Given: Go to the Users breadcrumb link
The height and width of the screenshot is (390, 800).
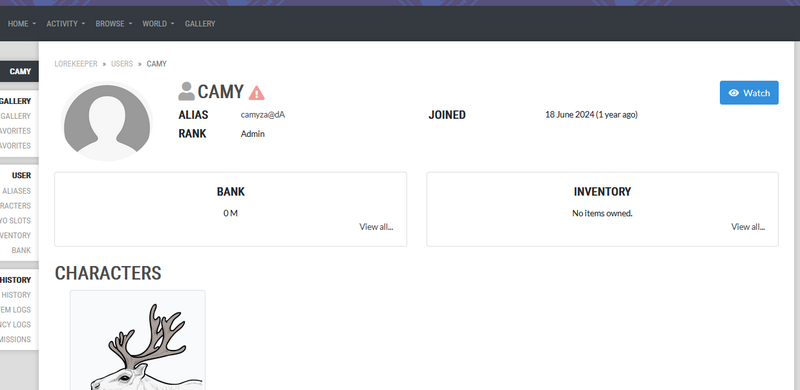Looking at the screenshot, I should point(122,64).
